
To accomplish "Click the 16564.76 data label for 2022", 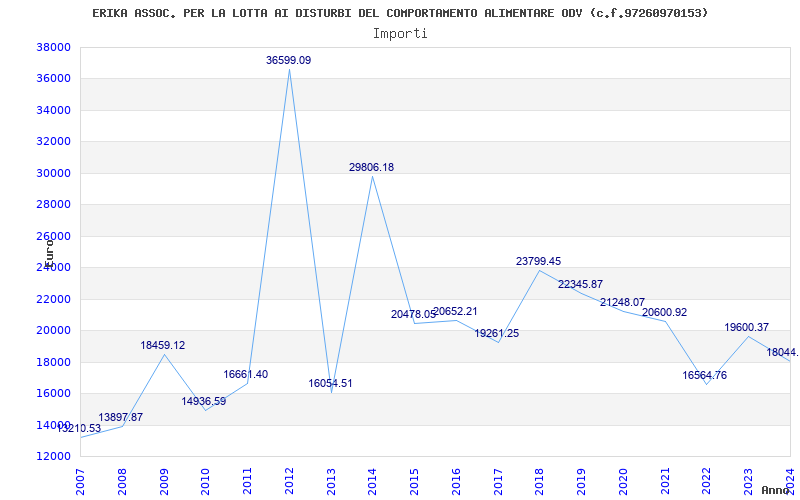I will [705, 376].
